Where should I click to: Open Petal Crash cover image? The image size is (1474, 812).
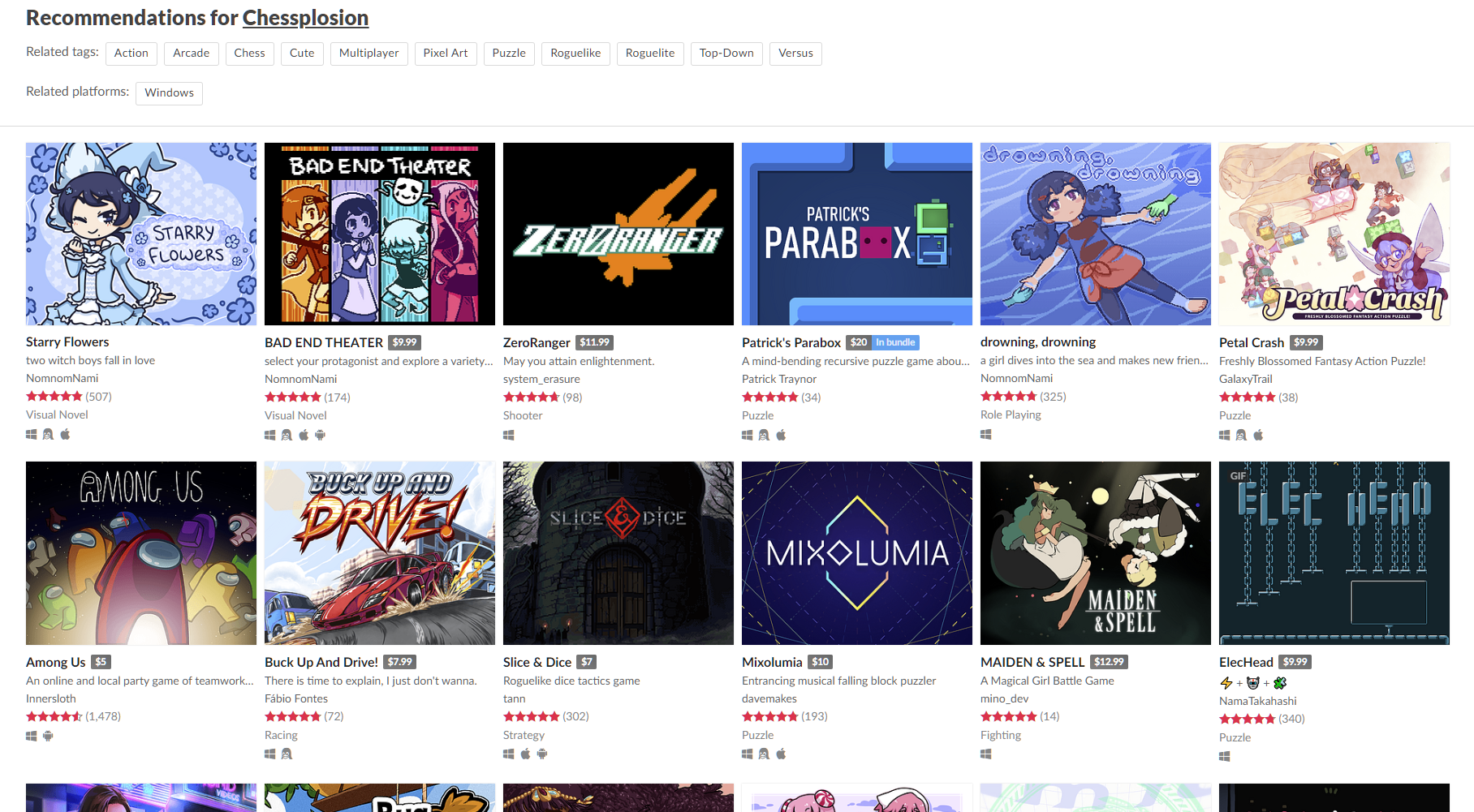pos(1334,234)
